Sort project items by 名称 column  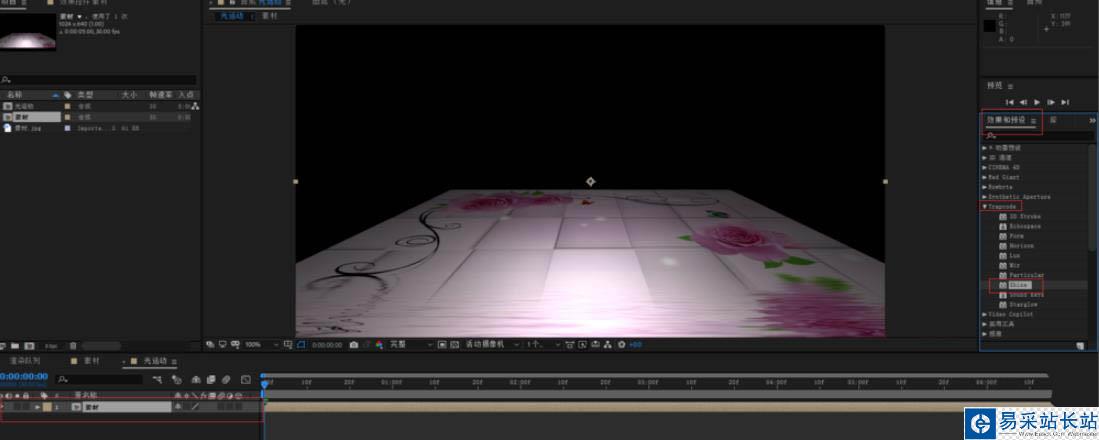click(15, 95)
